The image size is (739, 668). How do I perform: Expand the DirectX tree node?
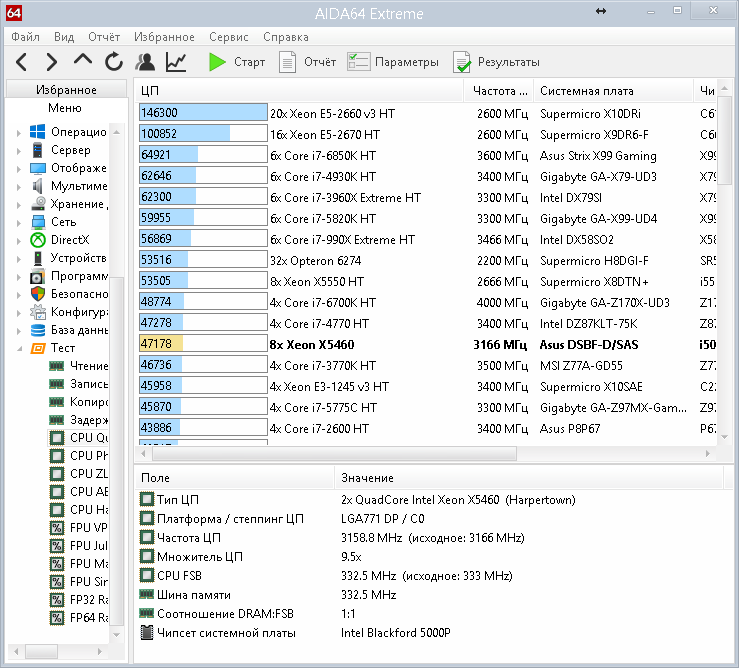tap(19, 240)
